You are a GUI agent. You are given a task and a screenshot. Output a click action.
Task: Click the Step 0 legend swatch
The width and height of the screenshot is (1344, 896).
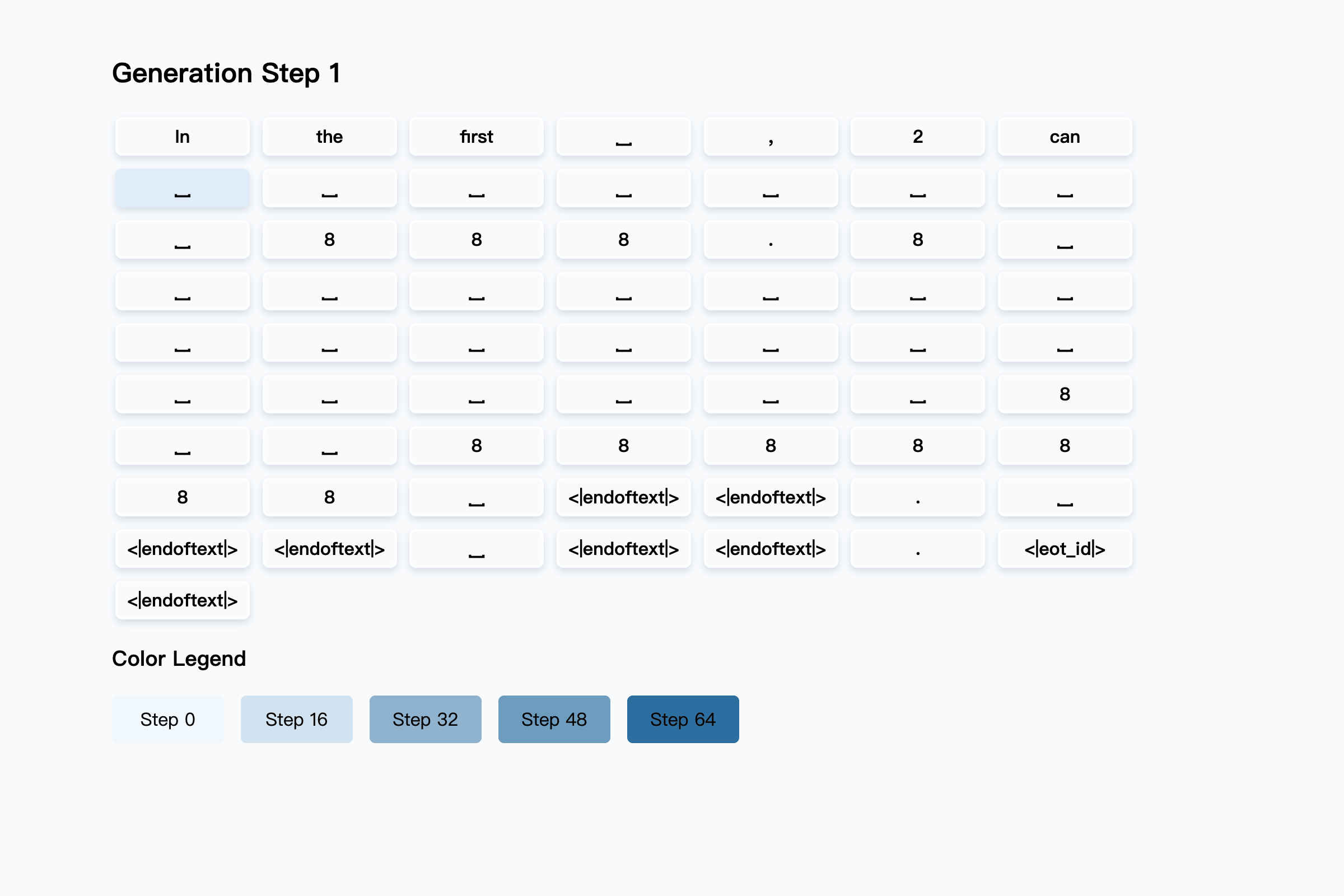click(x=167, y=719)
